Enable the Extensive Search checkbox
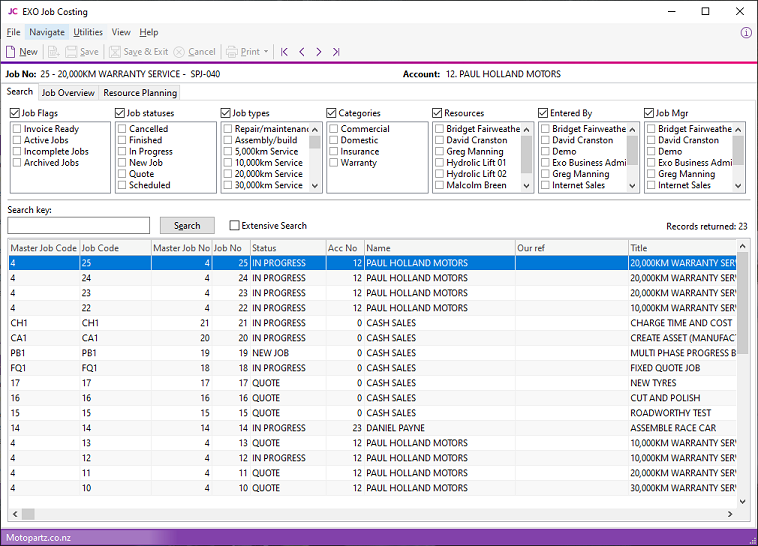This screenshot has height=546, width=758. (234, 226)
